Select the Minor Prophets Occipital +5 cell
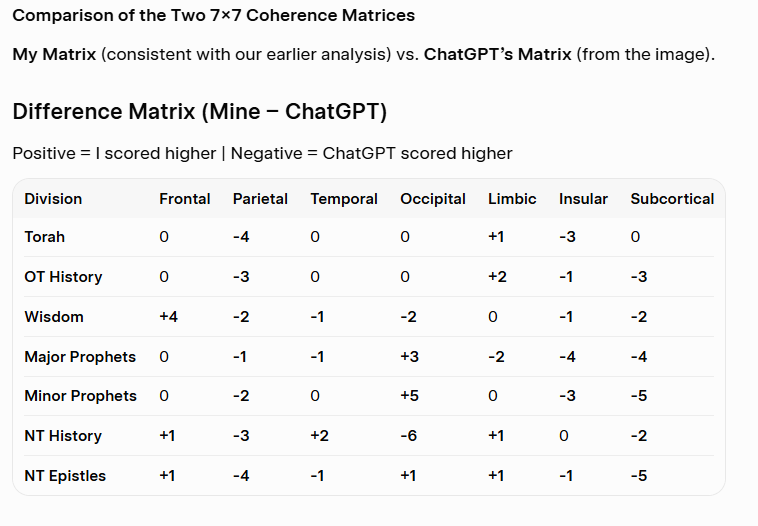Screen dimensions: 758x526 pos(409,396)
